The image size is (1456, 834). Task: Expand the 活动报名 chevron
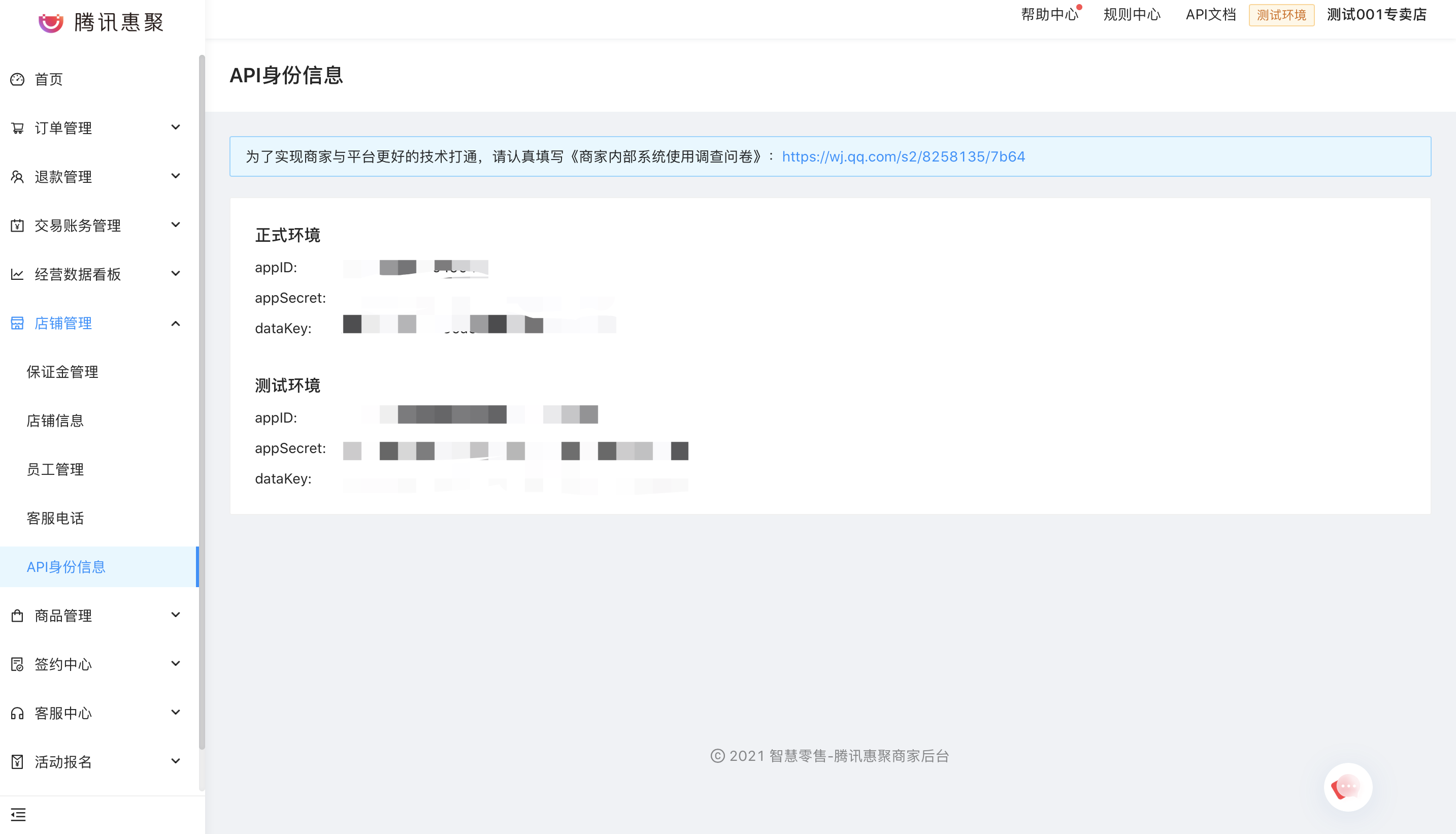pyautogui.click(x=176, y=761)
